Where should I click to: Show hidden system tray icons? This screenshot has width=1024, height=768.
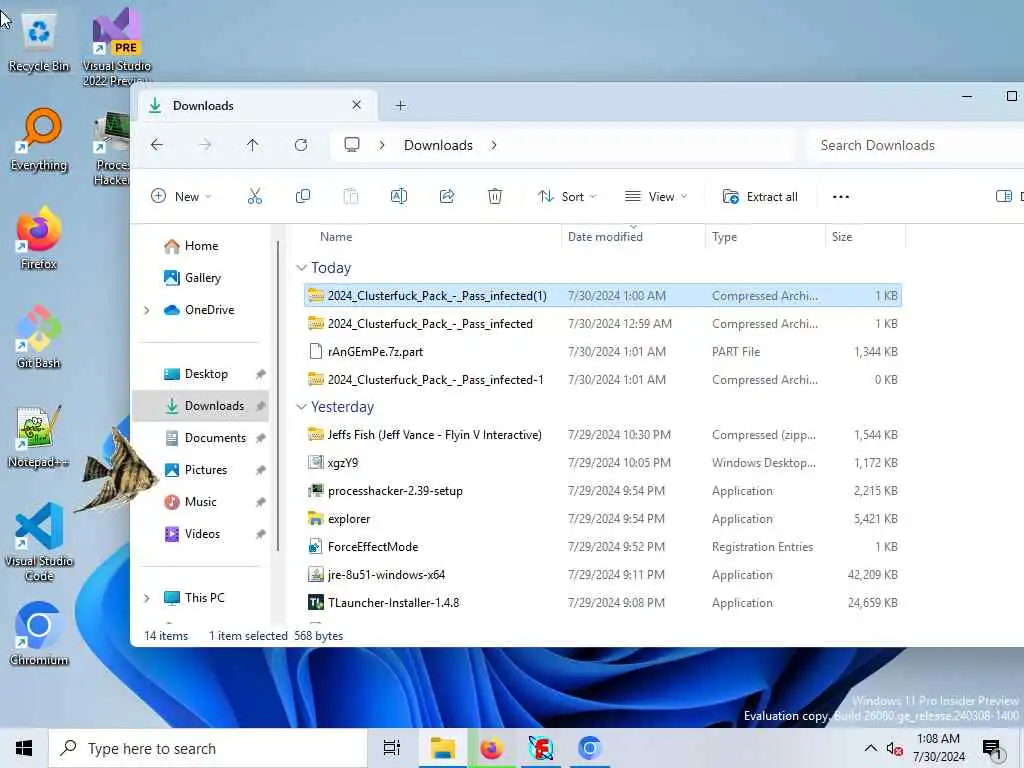click(x=871, y=749)
